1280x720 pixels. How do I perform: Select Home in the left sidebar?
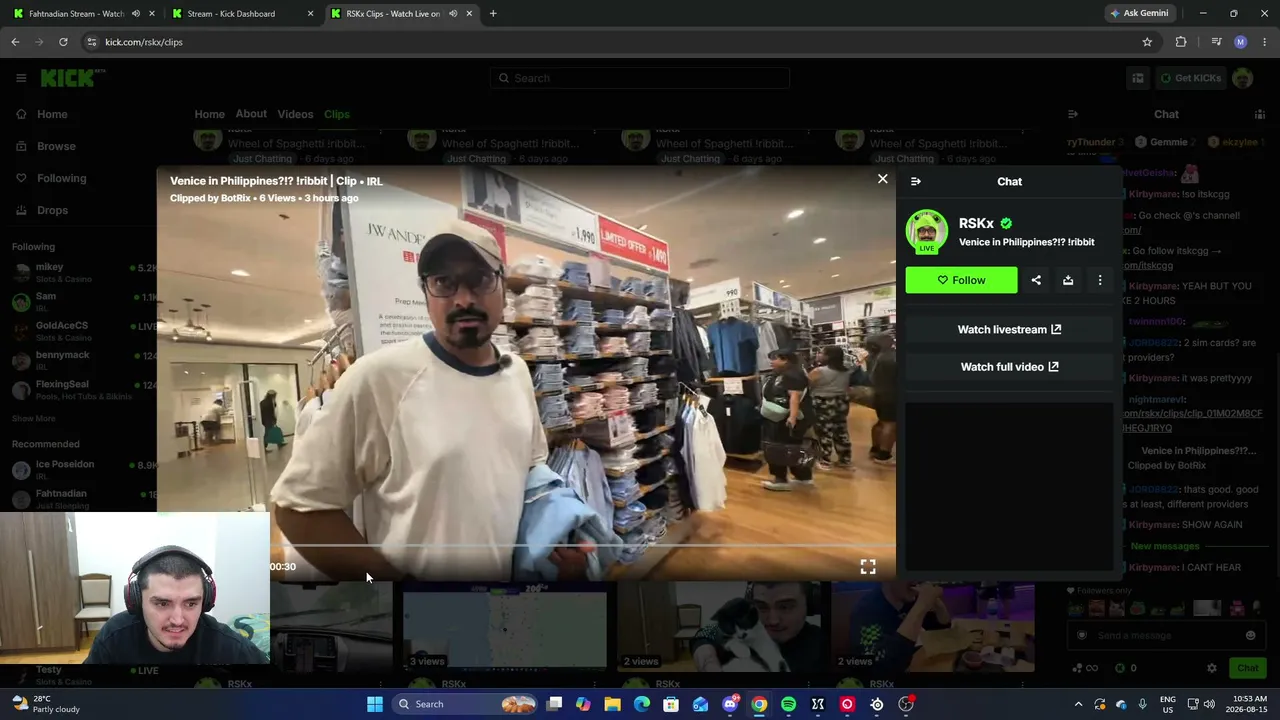click(52, 114)
